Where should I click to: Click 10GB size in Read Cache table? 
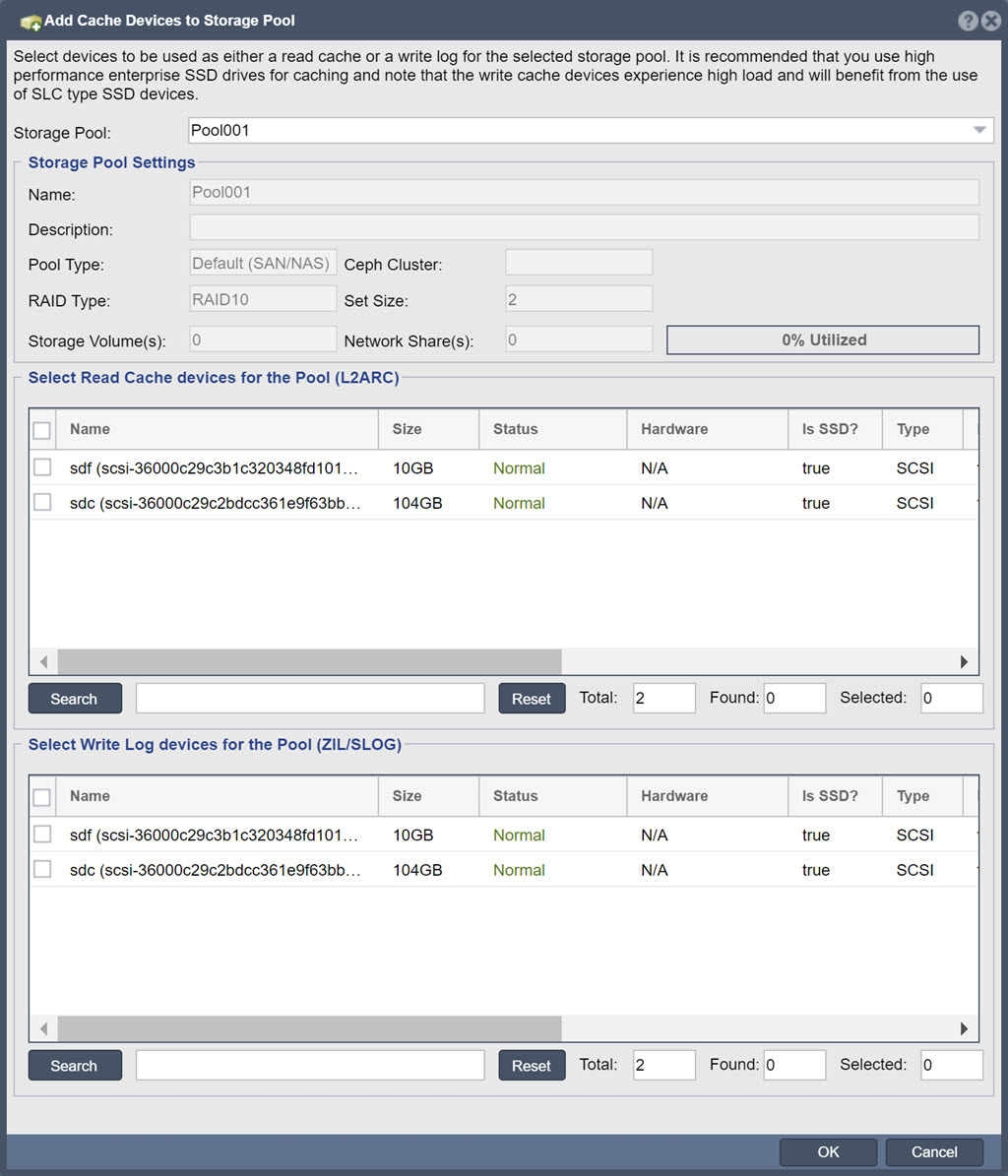click(413, 468)
